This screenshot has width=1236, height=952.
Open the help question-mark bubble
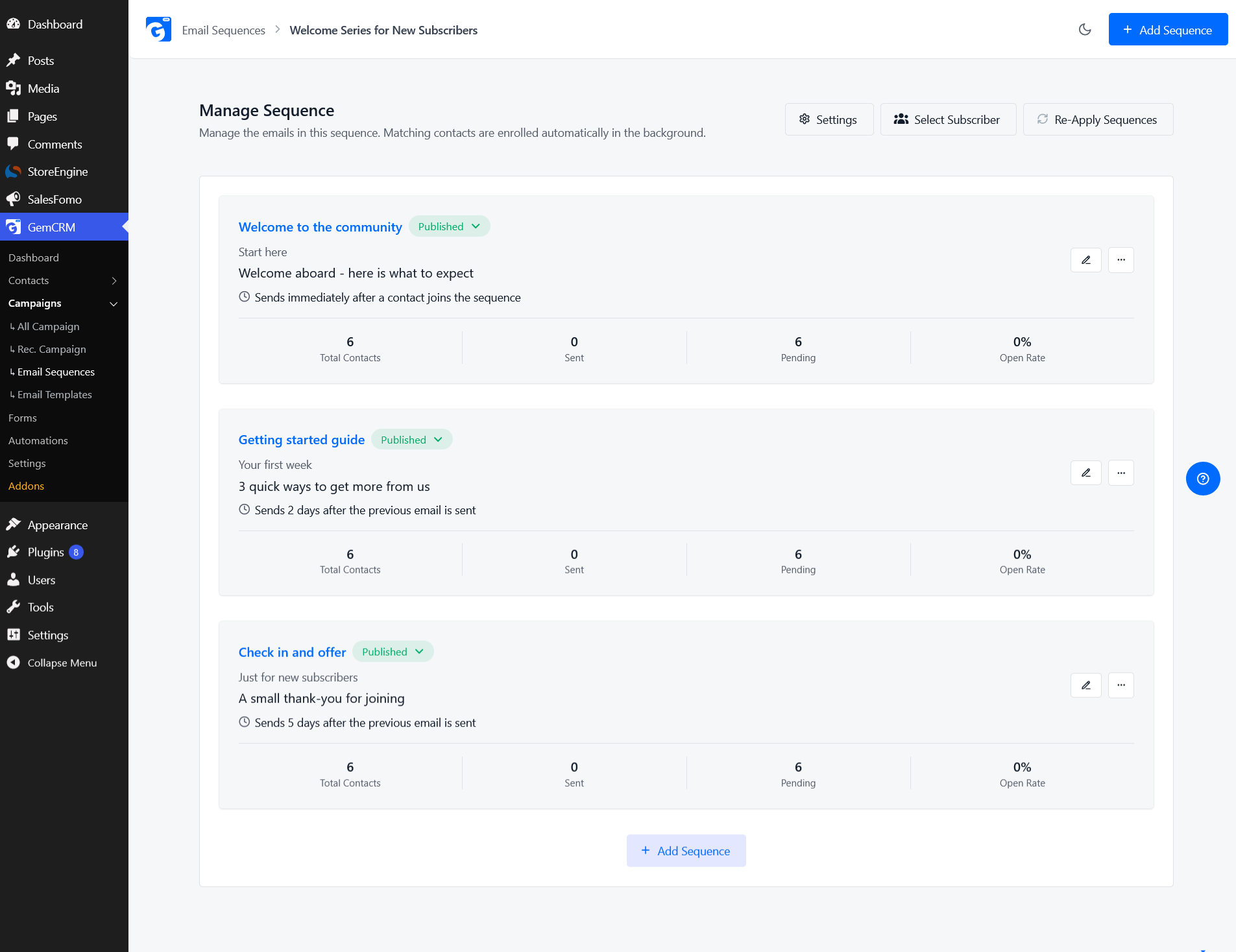coord(1203,479)
